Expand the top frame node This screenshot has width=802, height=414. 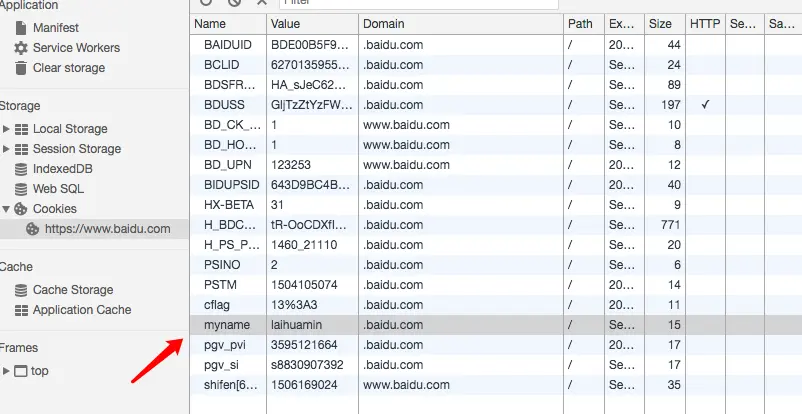pyautogui.click(x=7, y=371)
